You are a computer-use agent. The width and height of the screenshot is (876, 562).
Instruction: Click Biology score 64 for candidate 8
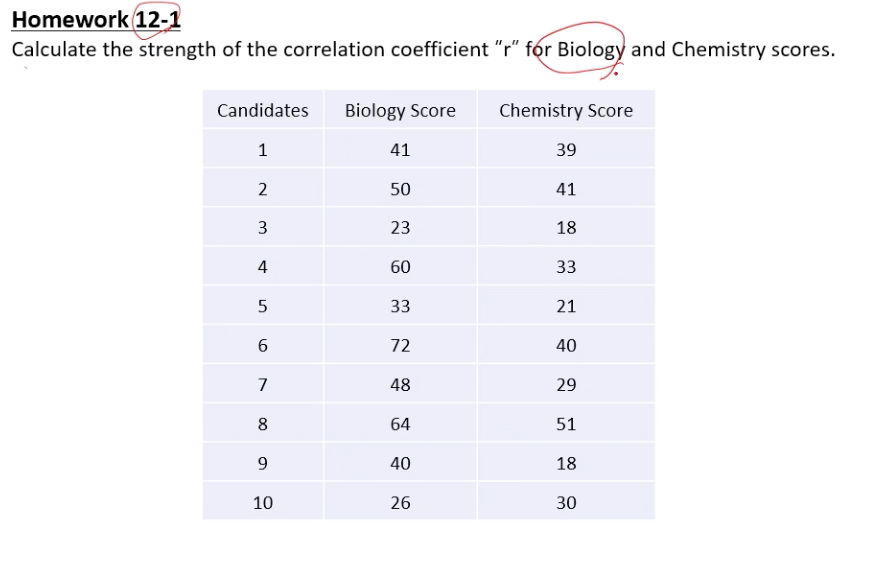pos(400,424)
